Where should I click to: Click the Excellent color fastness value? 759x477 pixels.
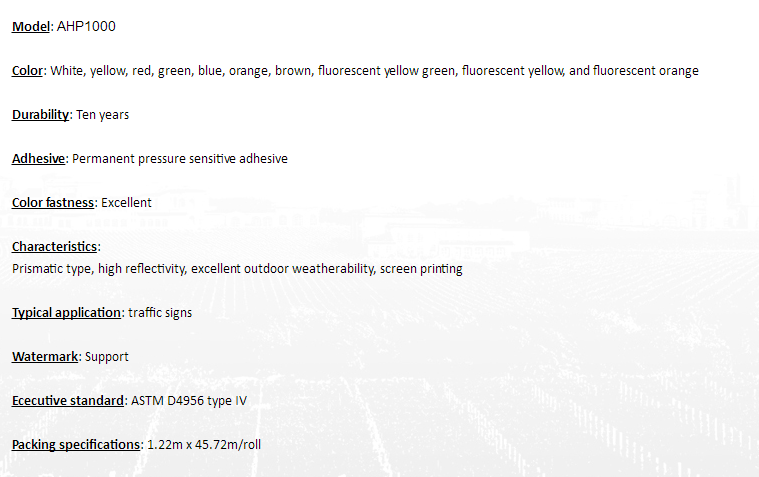pyautogui.click(x=126, y=202)
